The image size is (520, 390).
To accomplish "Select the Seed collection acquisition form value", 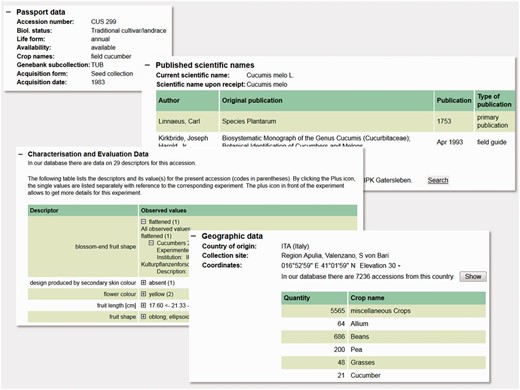I will pos(112,74).
